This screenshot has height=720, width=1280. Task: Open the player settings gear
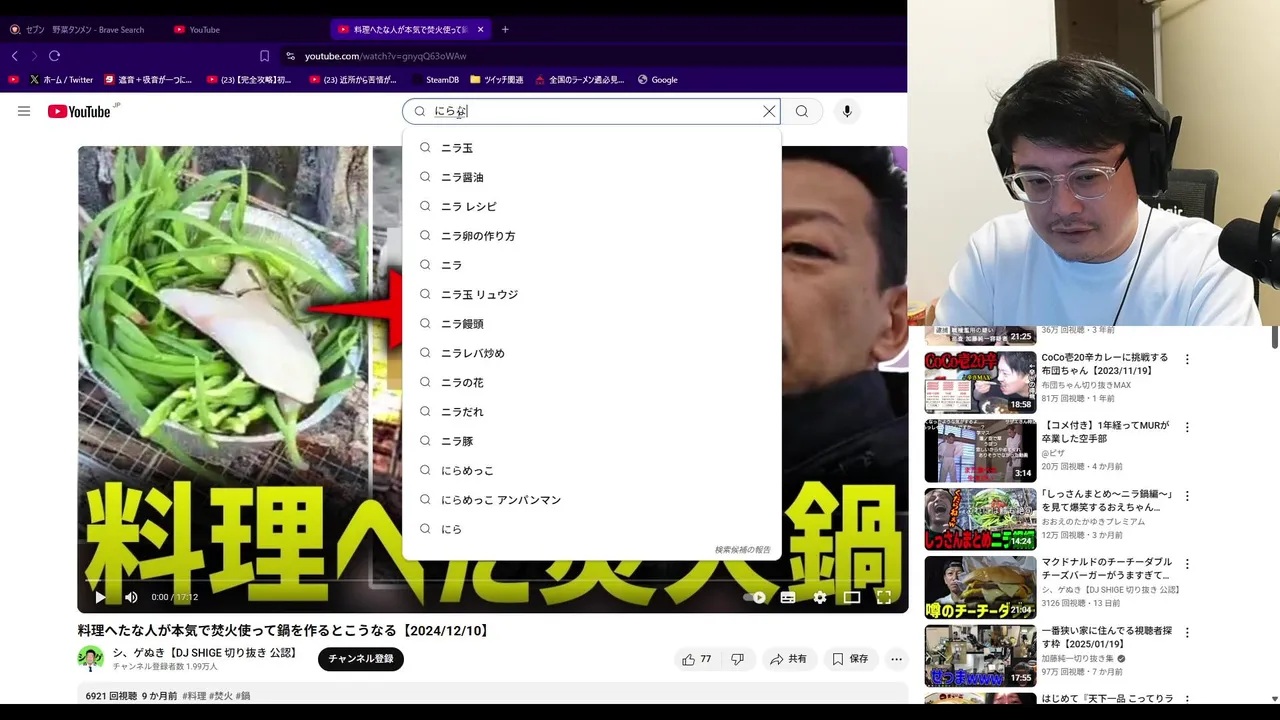(x=820, y=597)
